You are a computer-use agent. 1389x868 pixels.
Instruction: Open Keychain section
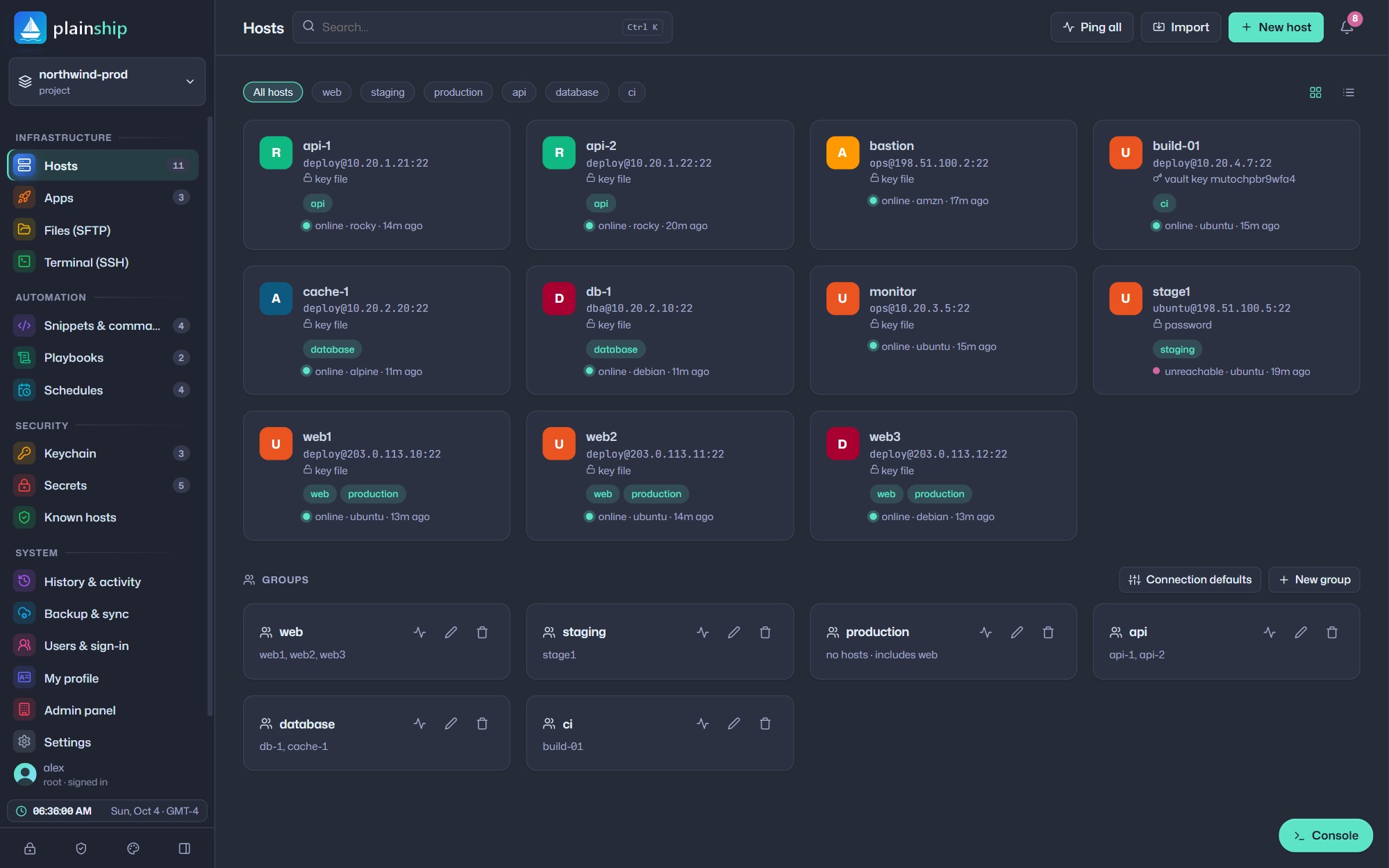click(103, 453)
